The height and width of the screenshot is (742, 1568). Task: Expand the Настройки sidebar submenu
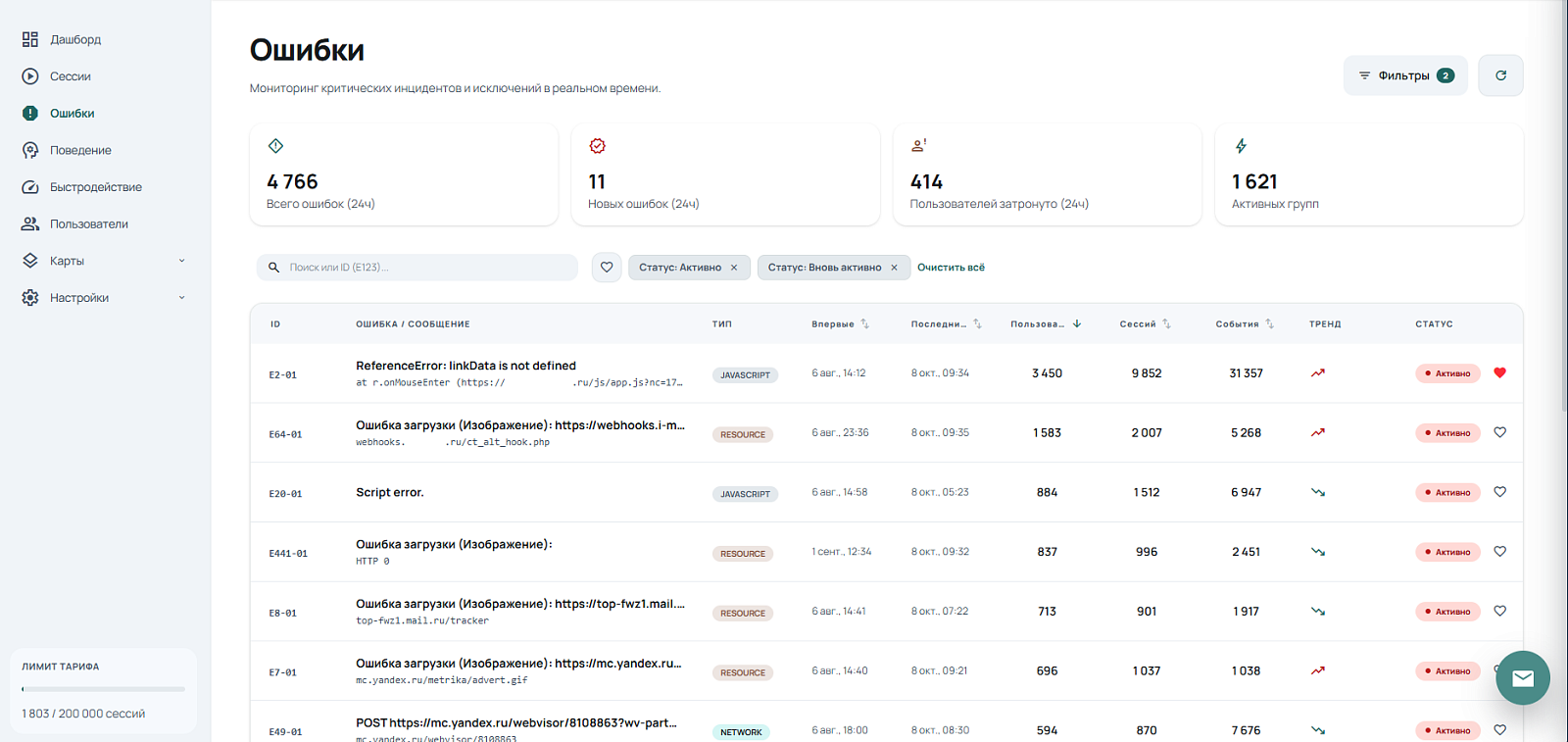point(181,298)
